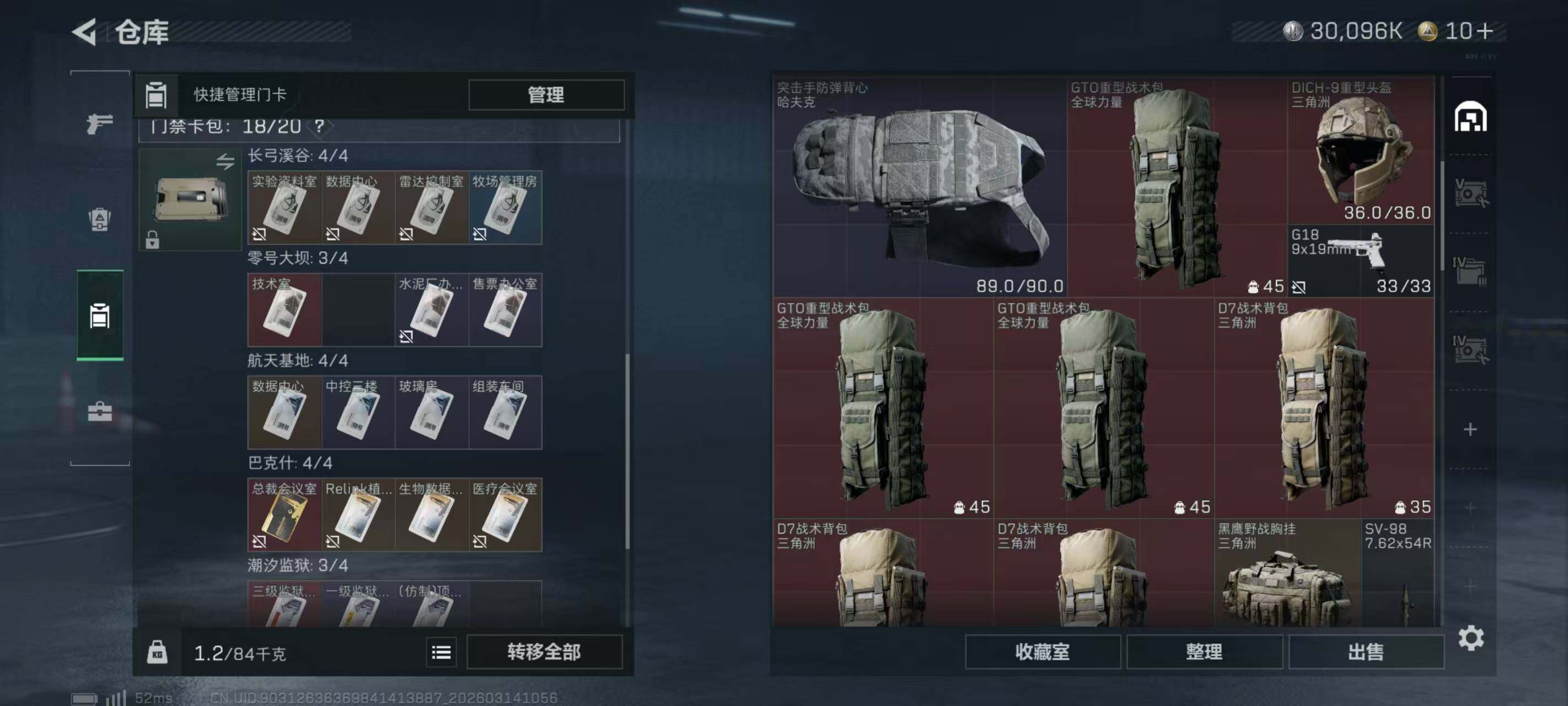
Task: Click the stash scrollbar on the right
Action: pyautogui.click(x=1441, y=216)
